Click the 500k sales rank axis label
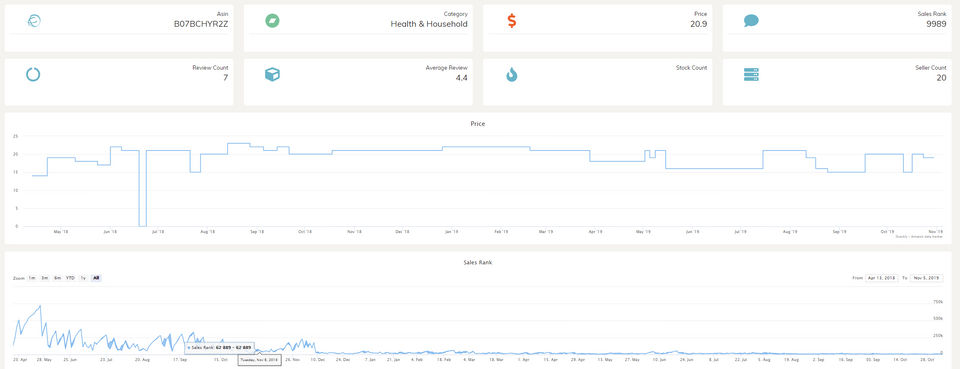The height and width of the screenshot is (369, 960). (937, 319)
